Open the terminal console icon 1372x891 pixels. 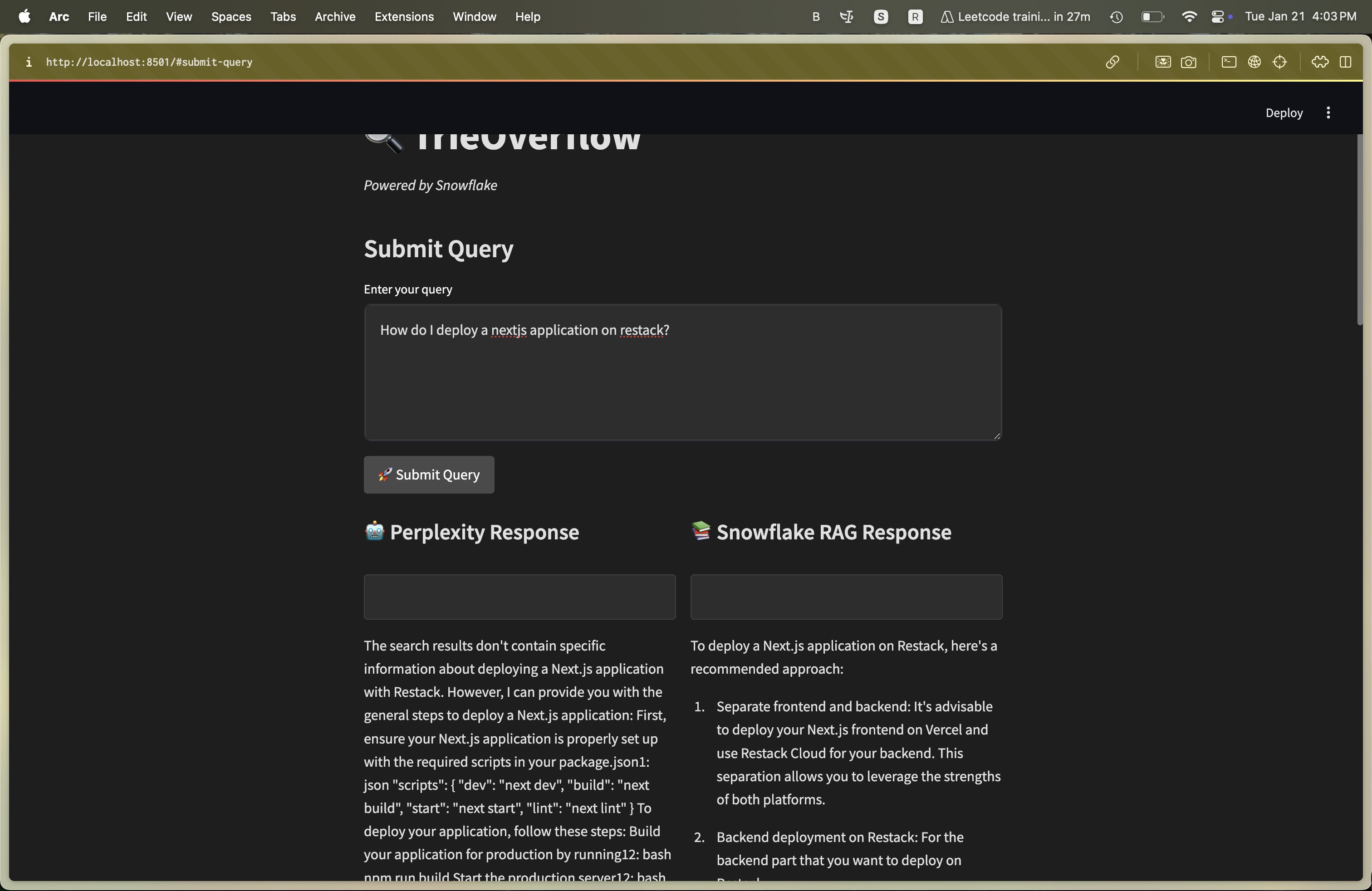point(1229,62)
